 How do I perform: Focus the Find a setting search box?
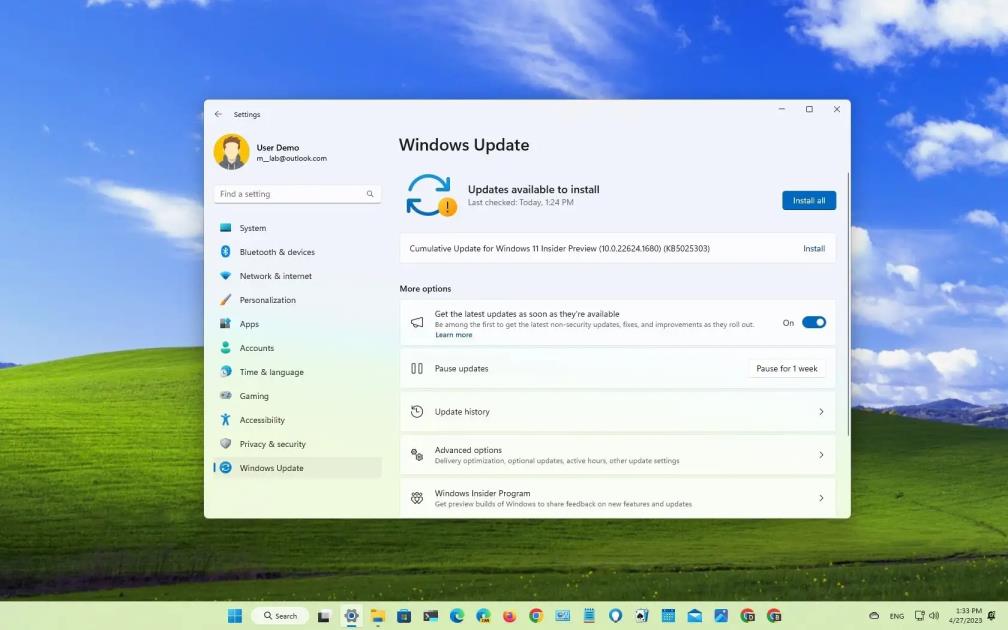[297, 194]
